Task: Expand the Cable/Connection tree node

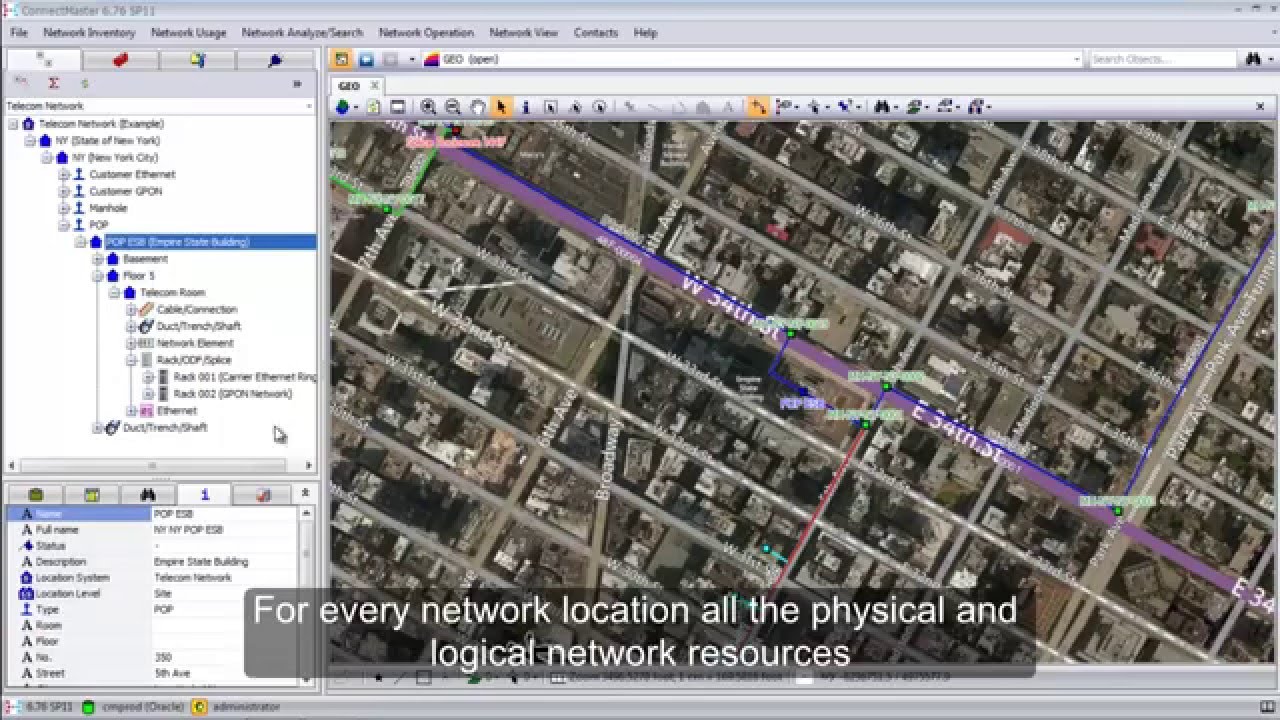Action: tap(131, 310)
